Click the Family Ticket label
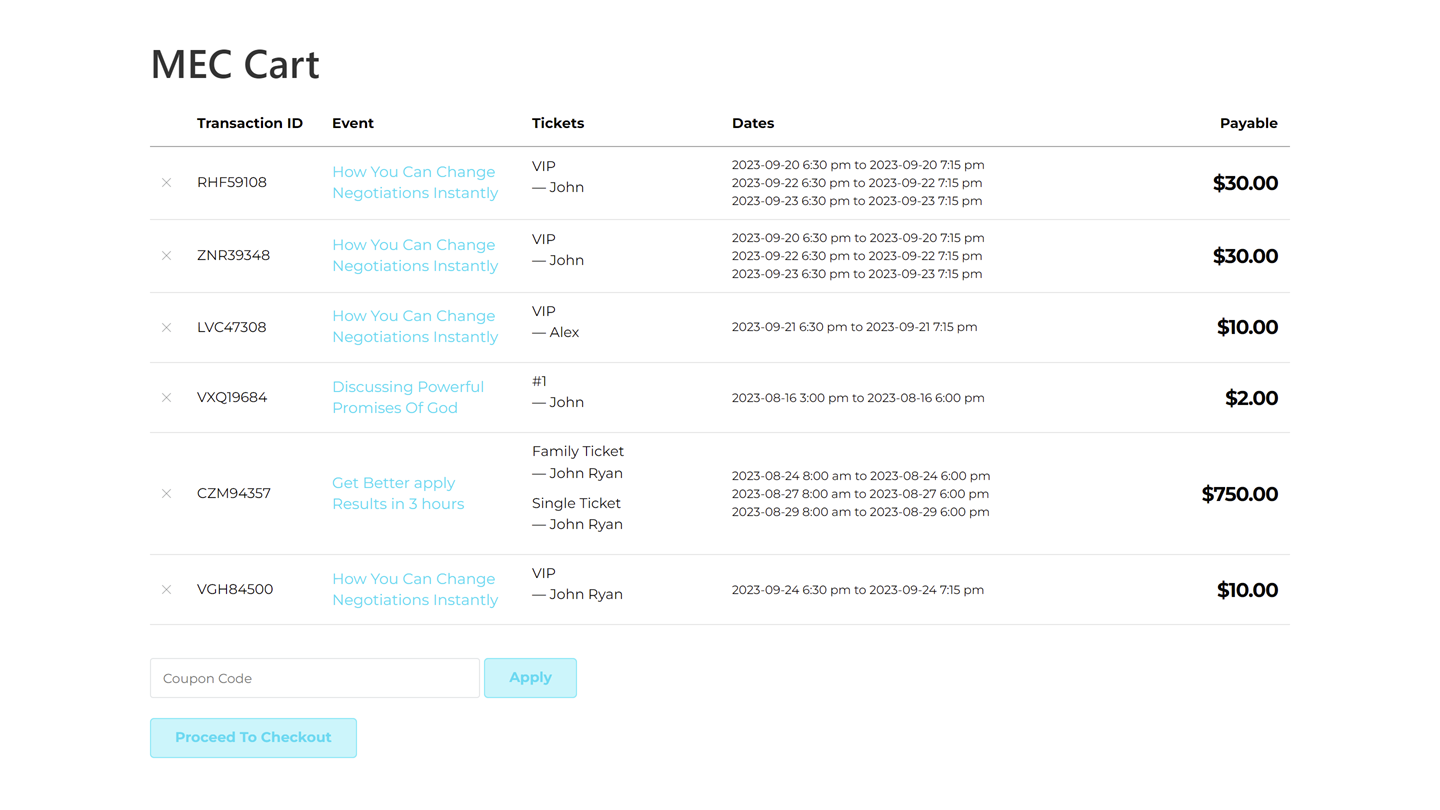 [577, 451]
